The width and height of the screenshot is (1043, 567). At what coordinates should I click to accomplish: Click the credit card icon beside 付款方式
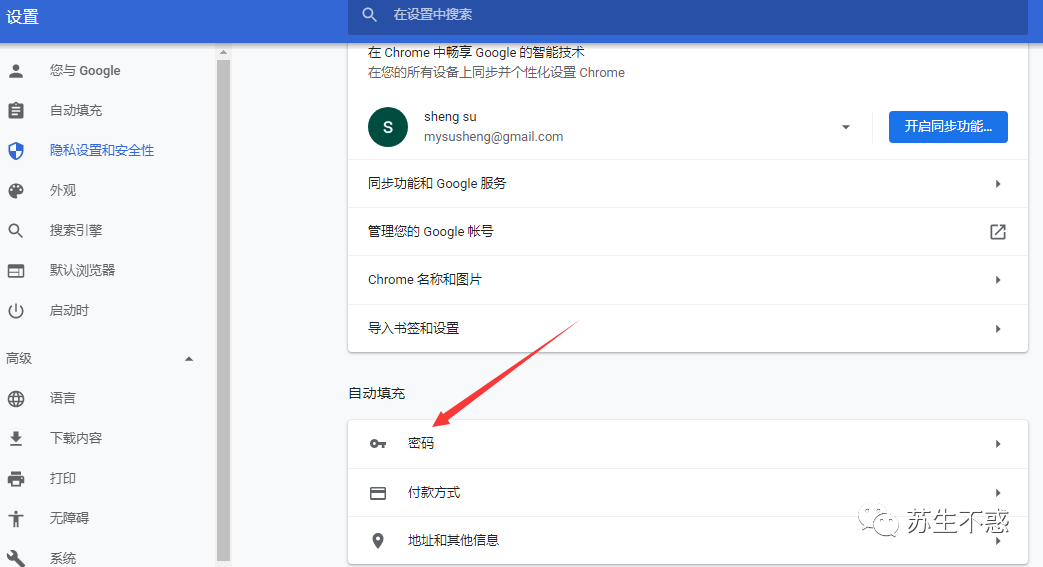378,493
